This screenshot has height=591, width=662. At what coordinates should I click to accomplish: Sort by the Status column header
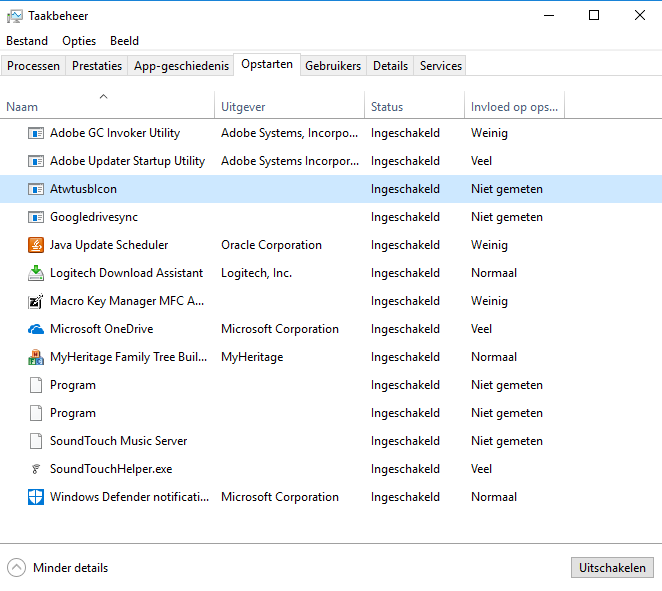(387, 107)
